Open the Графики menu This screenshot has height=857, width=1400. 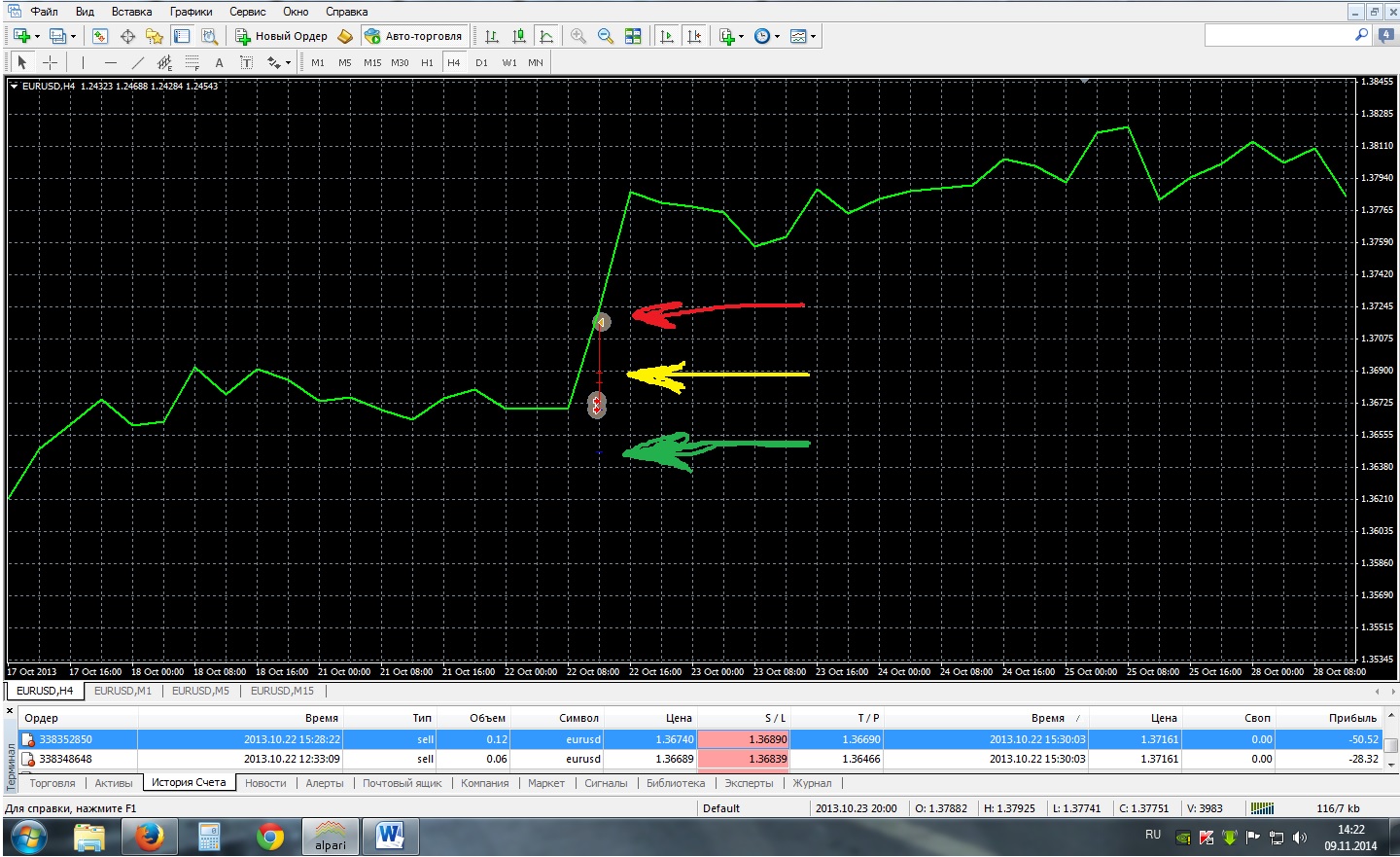click(192, 12)
